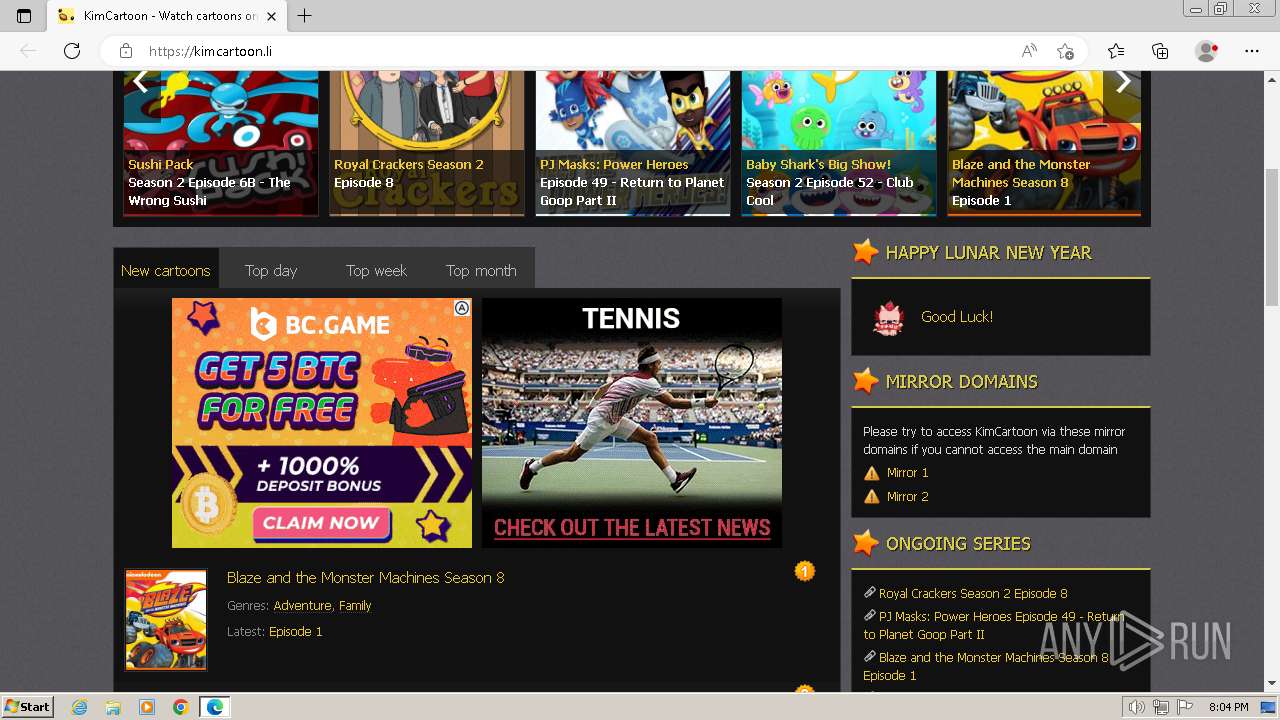Viewport: 1280px width, 720px height.
Task: Click the browser back arrow
Action: tap(28, 51)
